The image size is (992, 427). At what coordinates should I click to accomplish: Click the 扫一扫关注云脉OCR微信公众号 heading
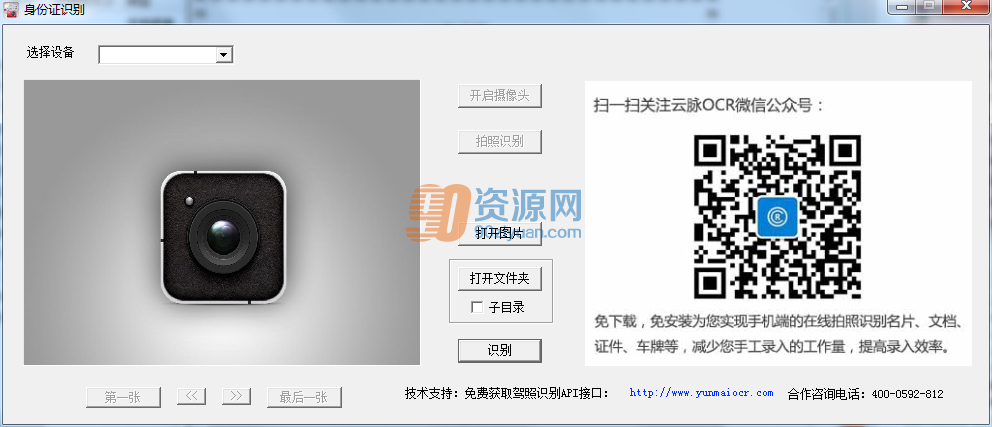tap(709, 105)
